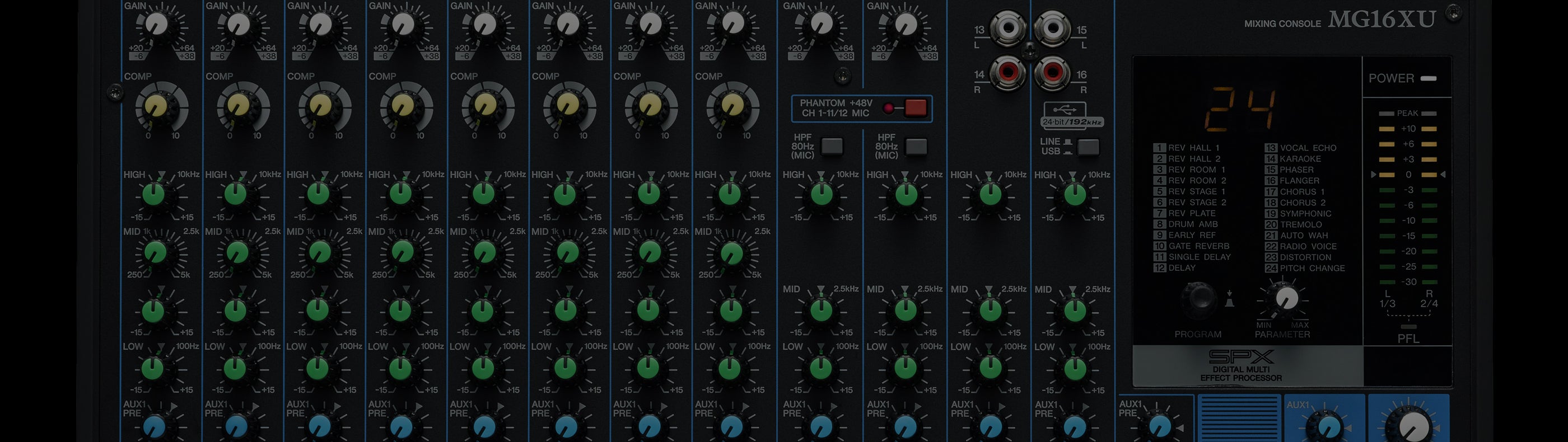Adjust channel 2 HIGH 10kHz EQ knob
The height and width of the screenshot is (442, 1568).
tap(236, 195)
